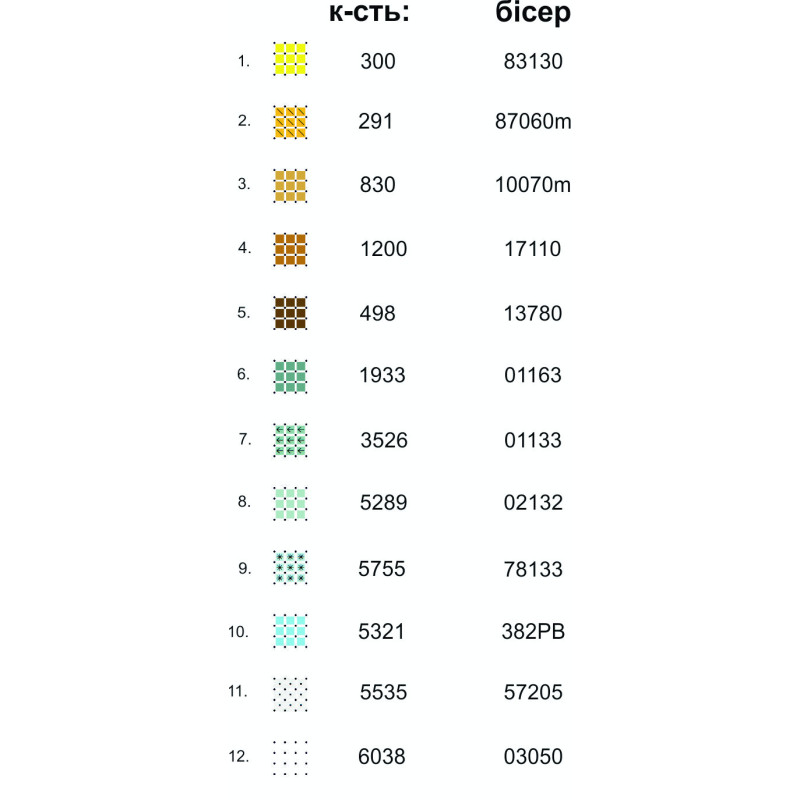
Task: Click the row number 12 label
Action: click(238, 757)
